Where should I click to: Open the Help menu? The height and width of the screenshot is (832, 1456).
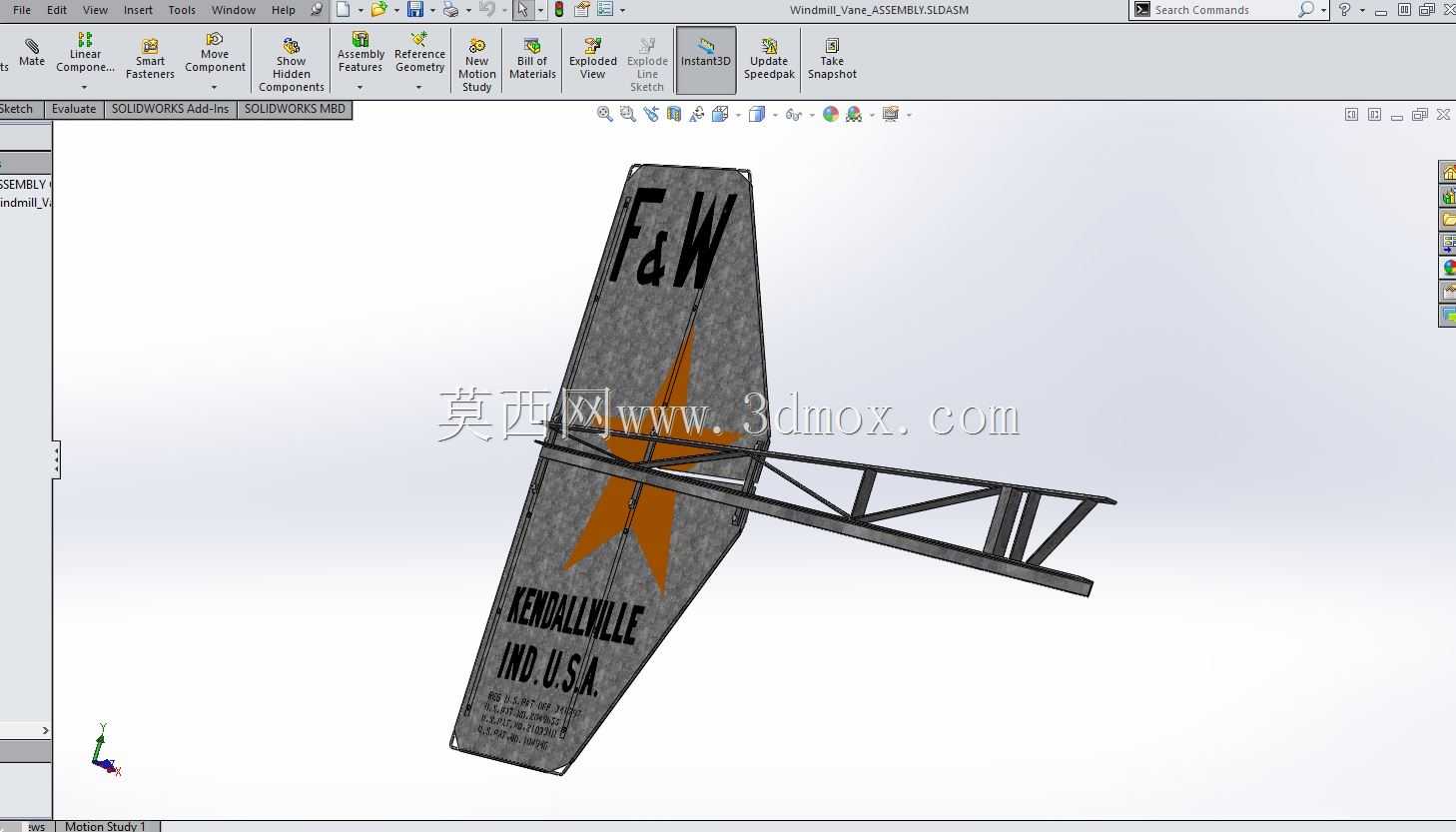click(x=284, y=10)
